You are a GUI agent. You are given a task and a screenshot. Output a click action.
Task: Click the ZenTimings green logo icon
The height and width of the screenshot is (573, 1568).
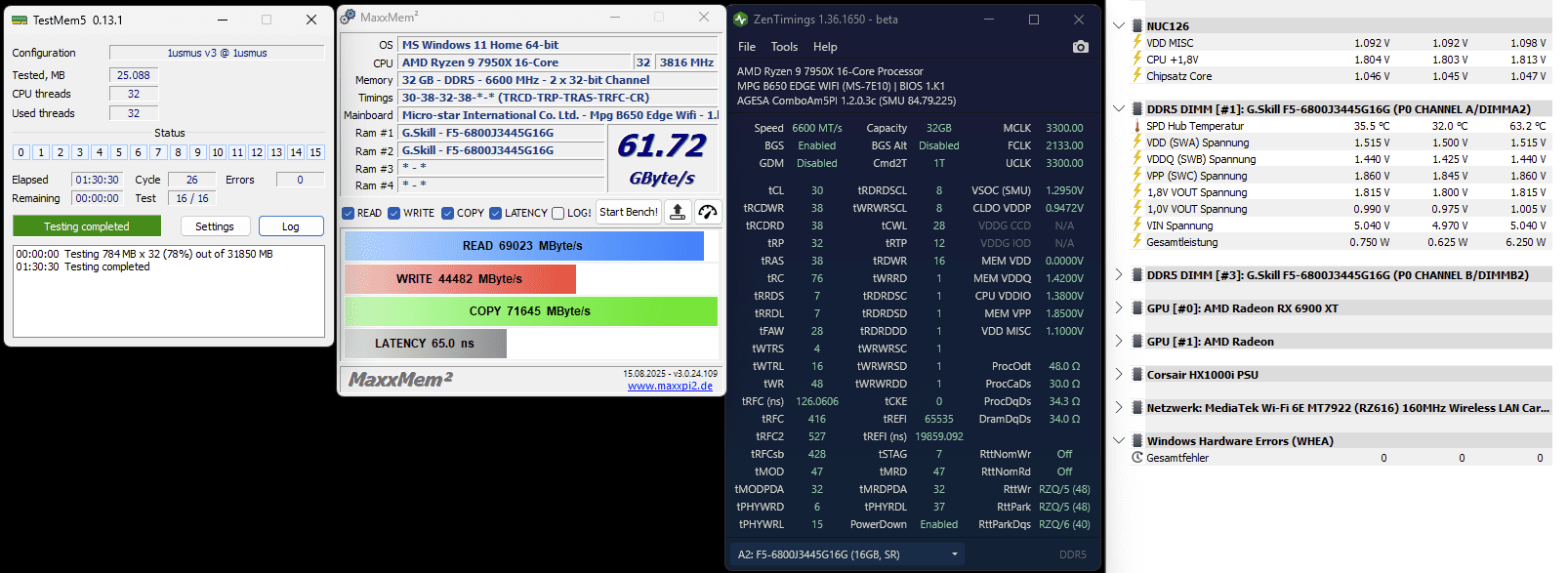point(740,19)
